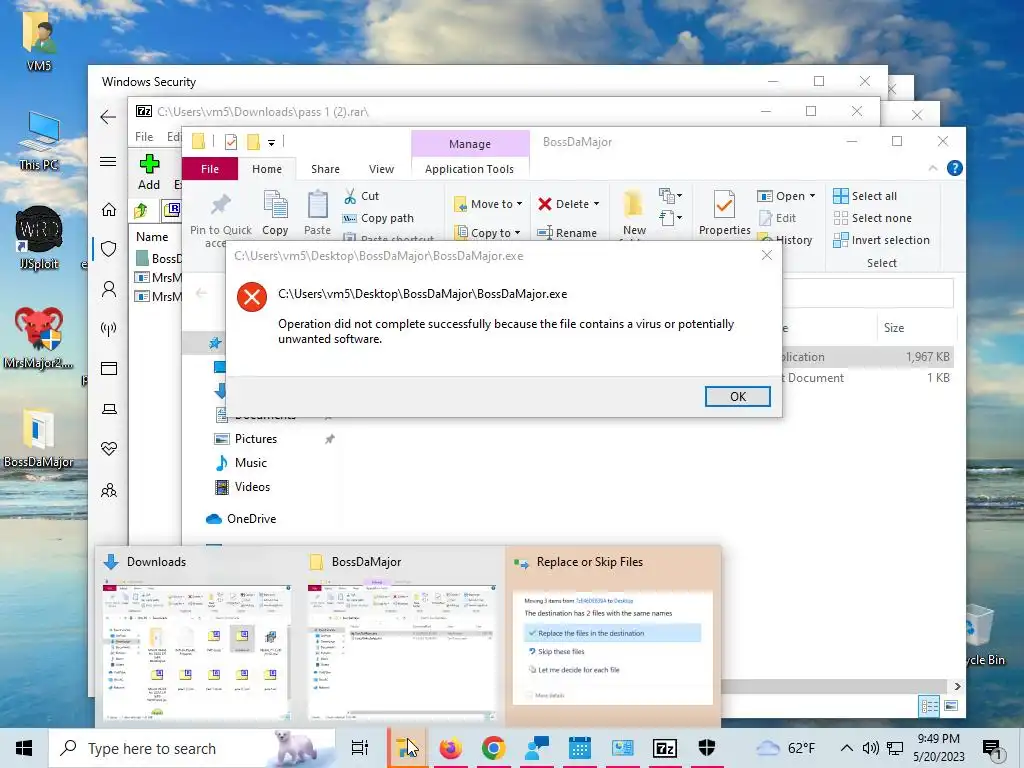Open the Delete dropdown arrow
This screenshot has height=768, width=1024.
(596, 204)
